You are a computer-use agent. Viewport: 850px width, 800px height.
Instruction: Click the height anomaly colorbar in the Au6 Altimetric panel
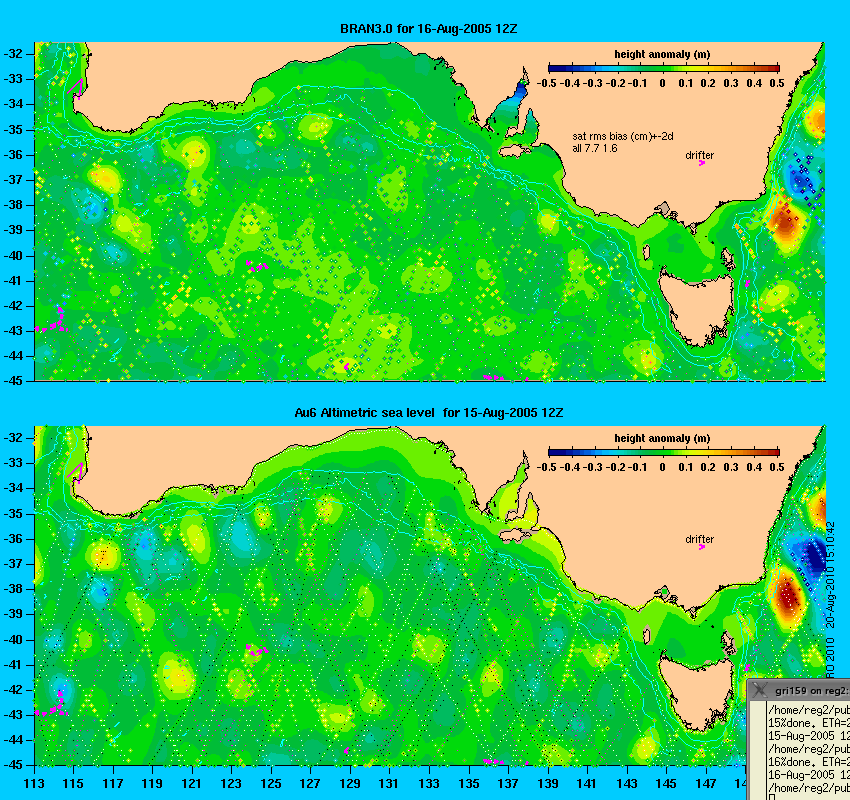[664, 452]
